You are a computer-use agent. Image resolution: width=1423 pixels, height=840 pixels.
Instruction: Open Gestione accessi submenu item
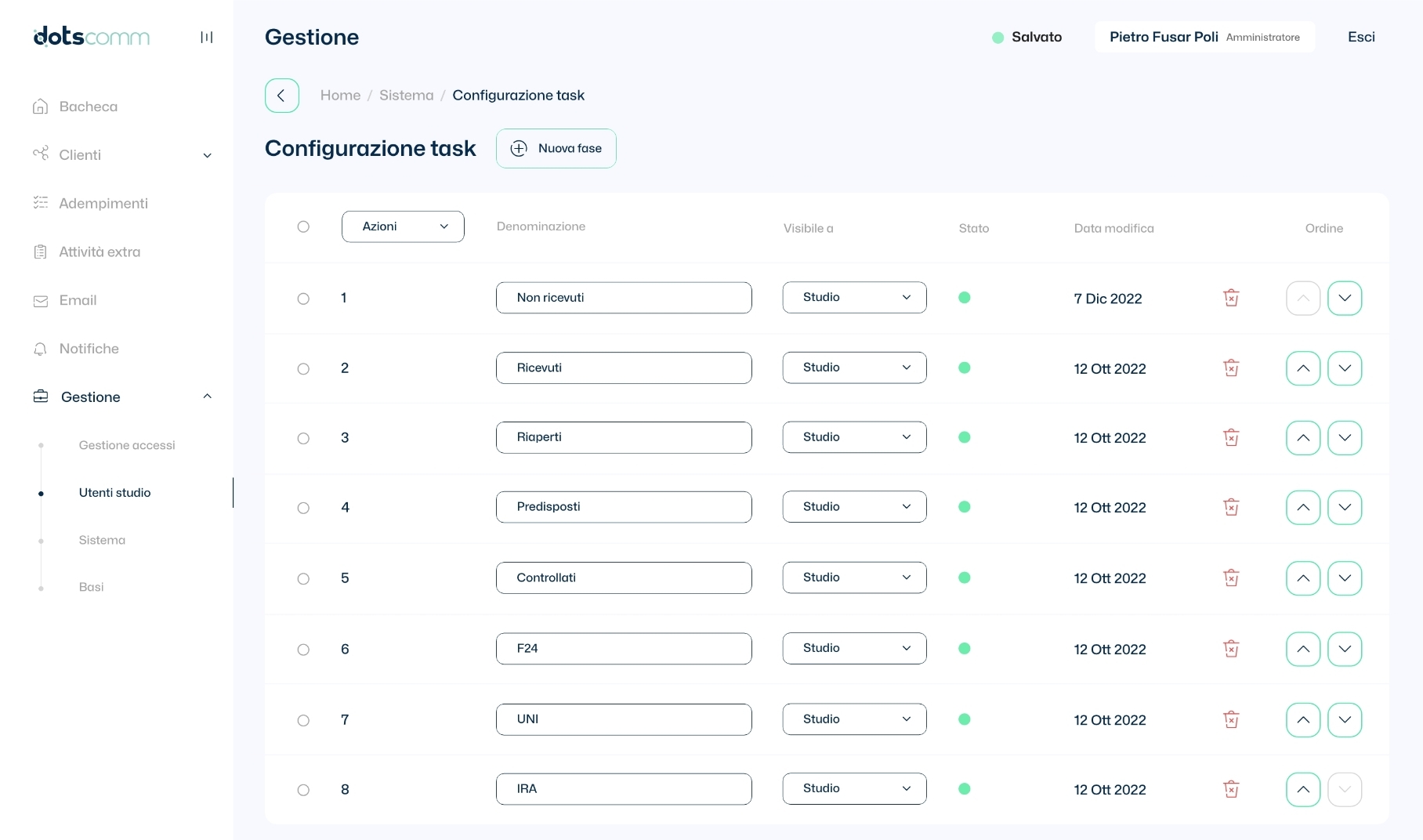tap(127, 445)
